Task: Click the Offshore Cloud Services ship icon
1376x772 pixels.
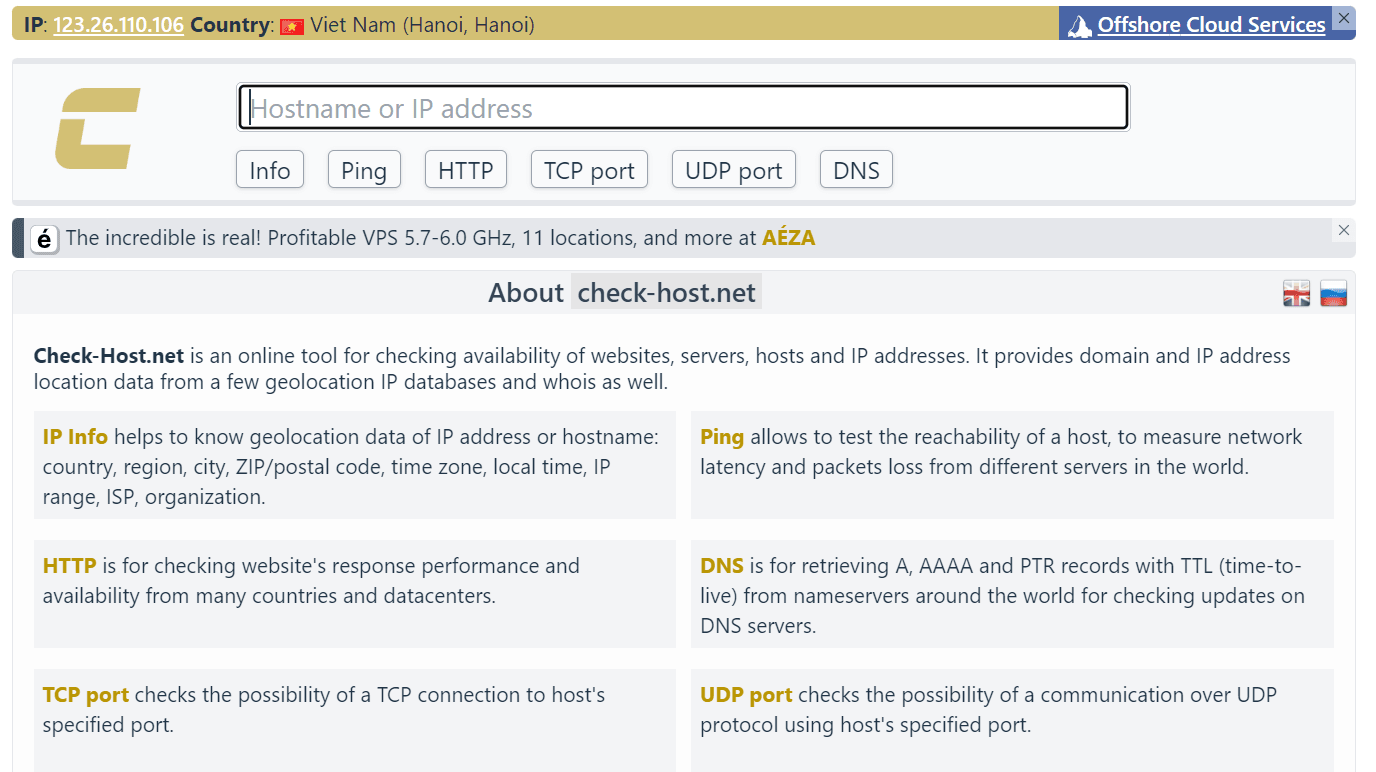Action: 1080,26
